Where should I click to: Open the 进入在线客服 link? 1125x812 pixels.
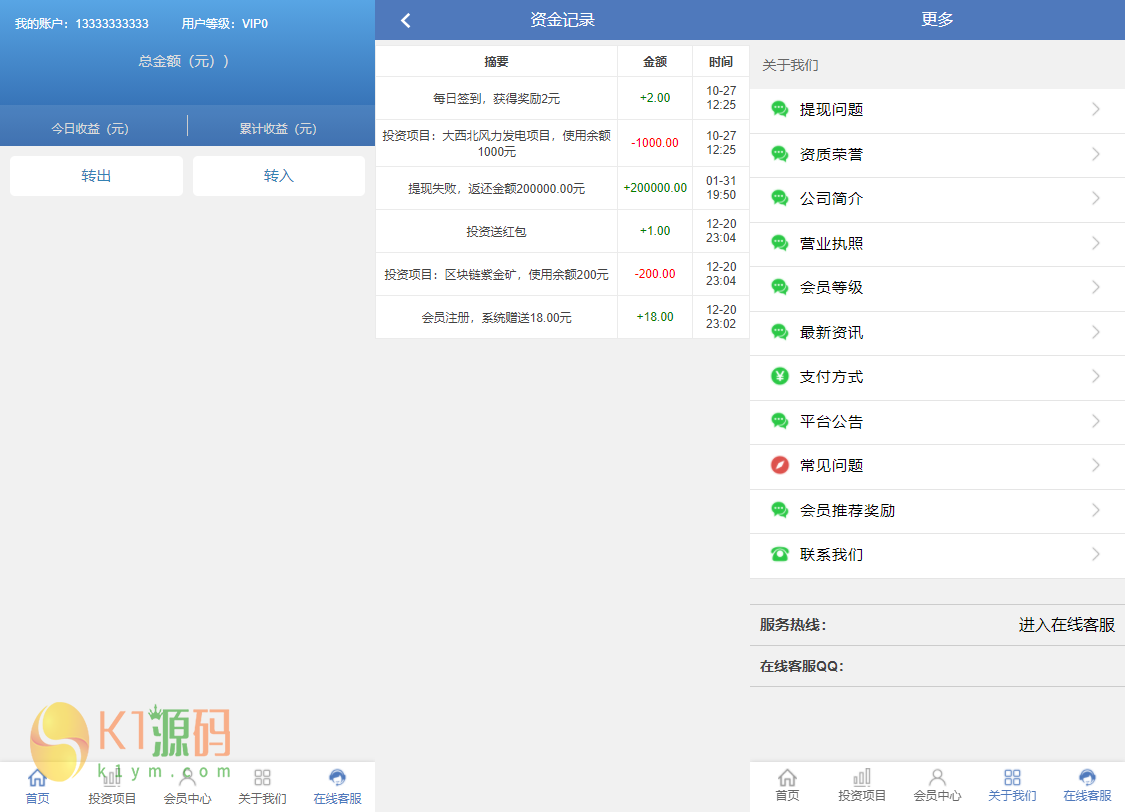(x=1066, y=625)
